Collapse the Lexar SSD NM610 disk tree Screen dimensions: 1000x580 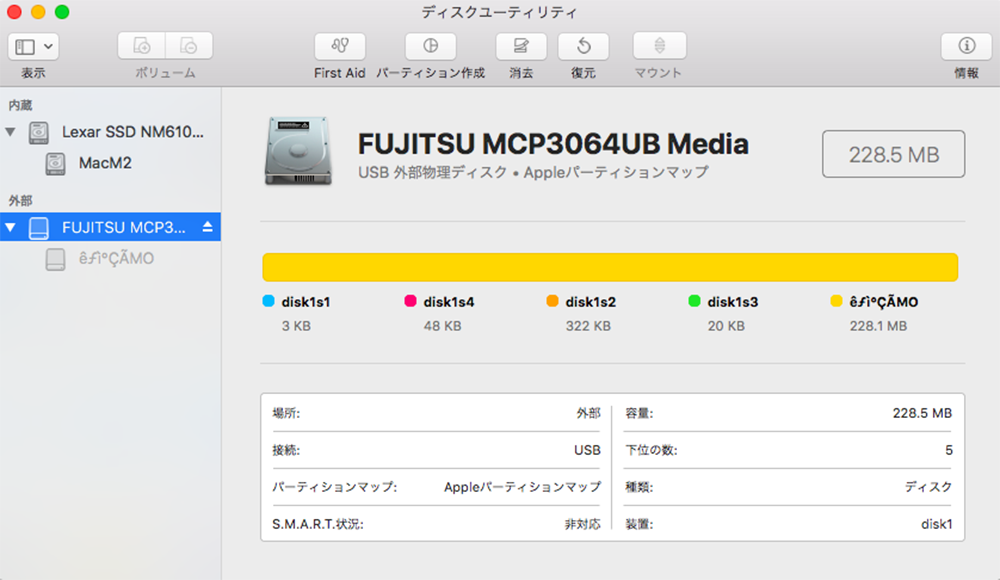(10, 132)
